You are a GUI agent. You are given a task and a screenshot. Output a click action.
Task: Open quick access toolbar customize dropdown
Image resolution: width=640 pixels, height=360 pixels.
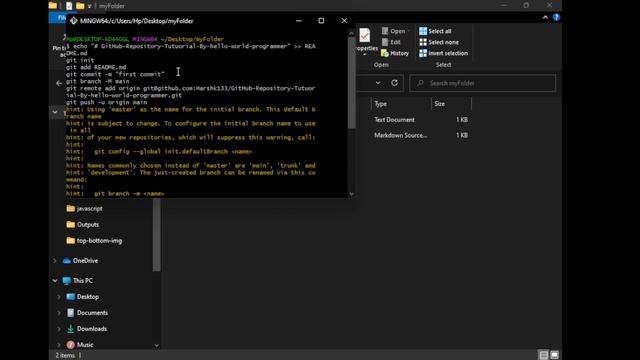pyautogui.click(x=89, y=6)
